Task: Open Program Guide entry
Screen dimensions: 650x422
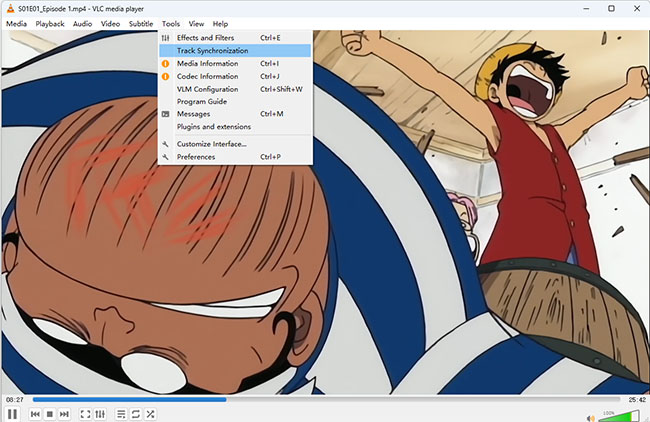Action: click(235, 102)
